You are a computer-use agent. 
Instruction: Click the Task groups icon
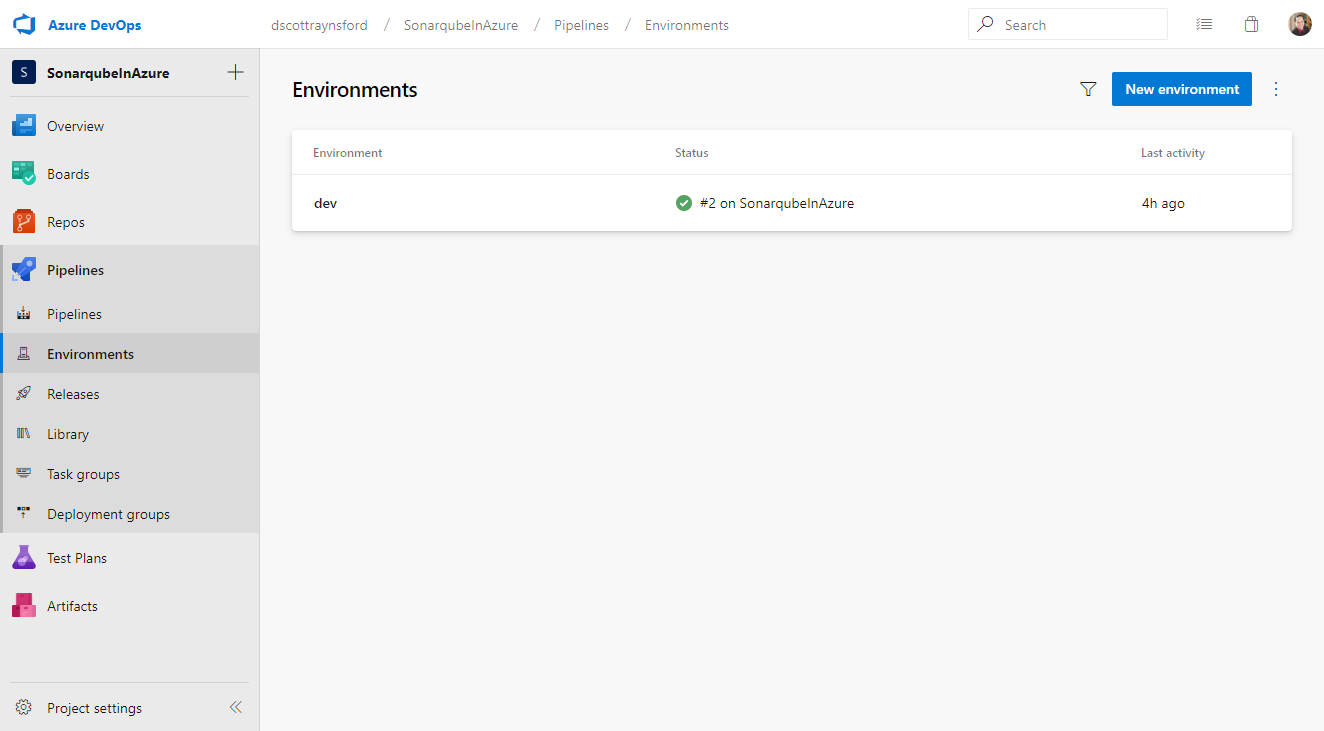(x=24, y=474)
